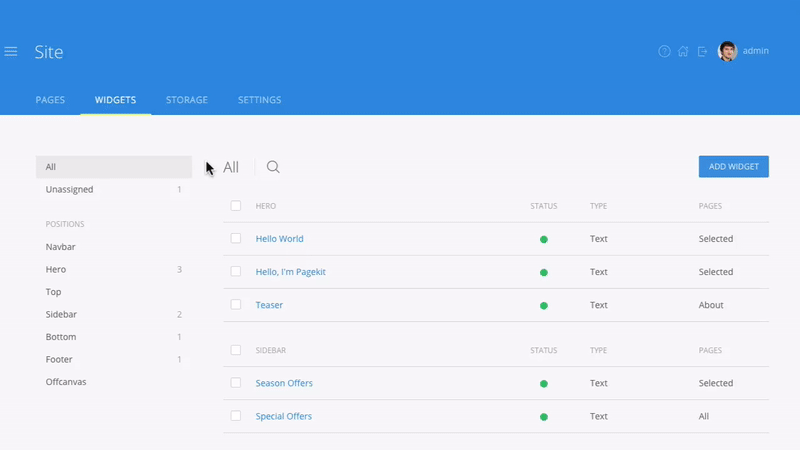Select all Hero widgets checkbox
The width and height of the screenshot is (800, 450).
(236, 206)
